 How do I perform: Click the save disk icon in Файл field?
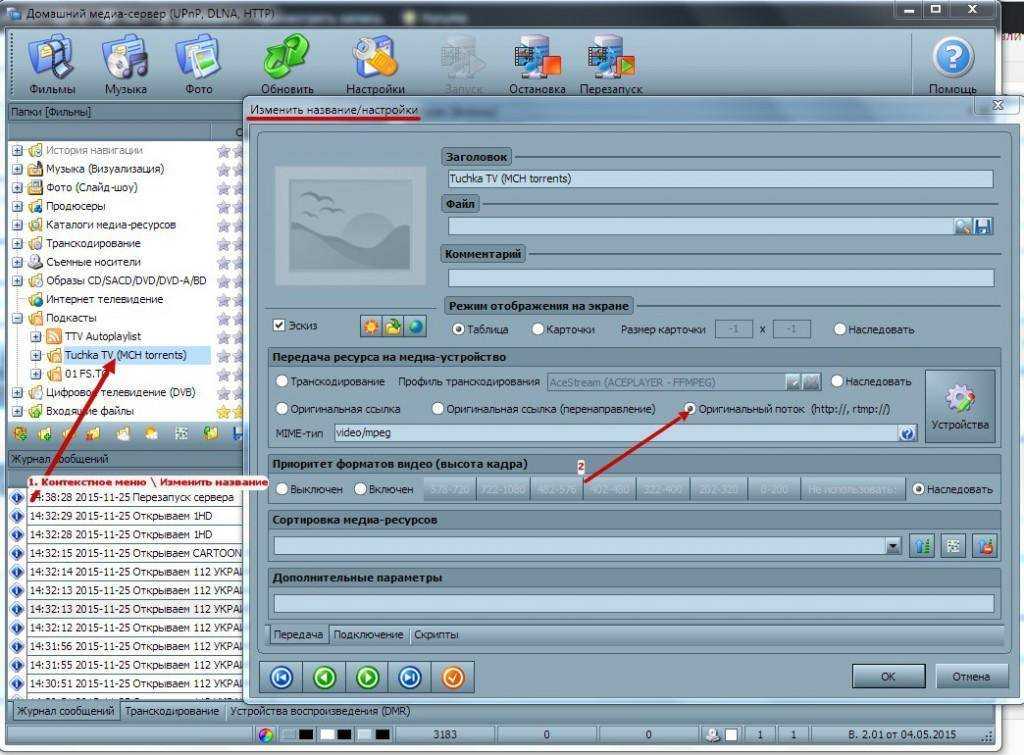982,226
